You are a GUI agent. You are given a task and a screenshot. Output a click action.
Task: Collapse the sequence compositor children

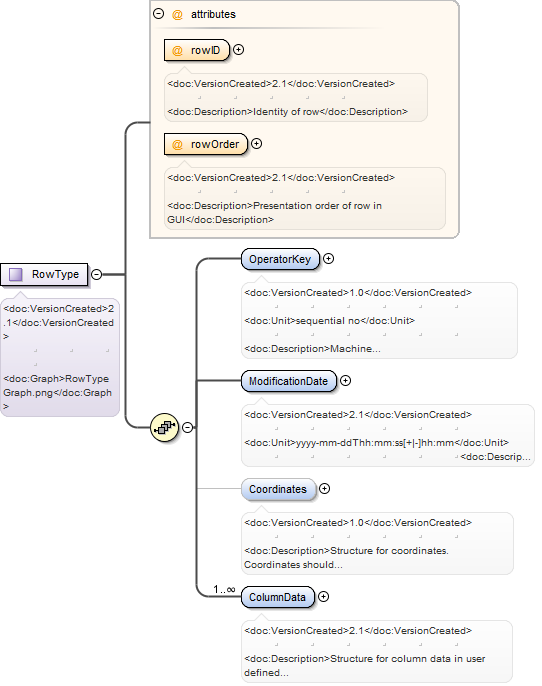coord(188,427)
